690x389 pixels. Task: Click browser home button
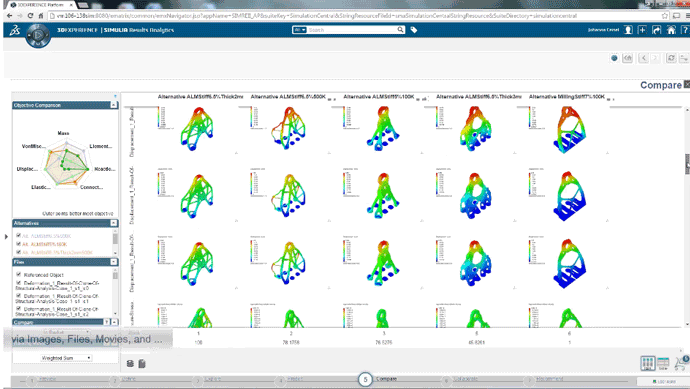[x=40, y=15]
